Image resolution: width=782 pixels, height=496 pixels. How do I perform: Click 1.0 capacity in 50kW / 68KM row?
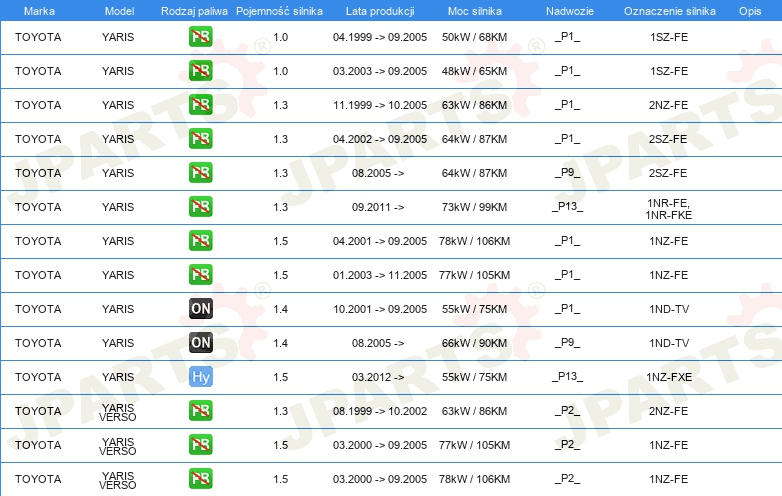(x=281, y=37)
